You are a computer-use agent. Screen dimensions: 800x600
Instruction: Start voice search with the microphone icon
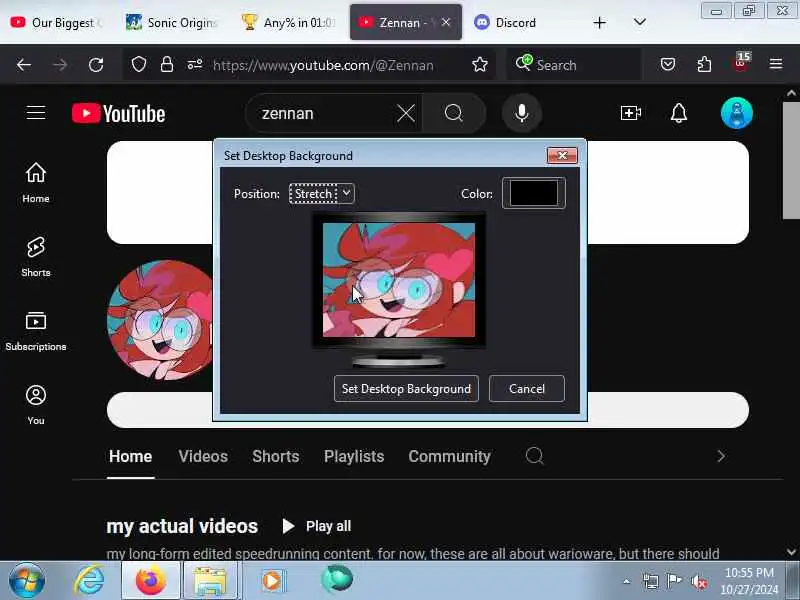[521, 113]
